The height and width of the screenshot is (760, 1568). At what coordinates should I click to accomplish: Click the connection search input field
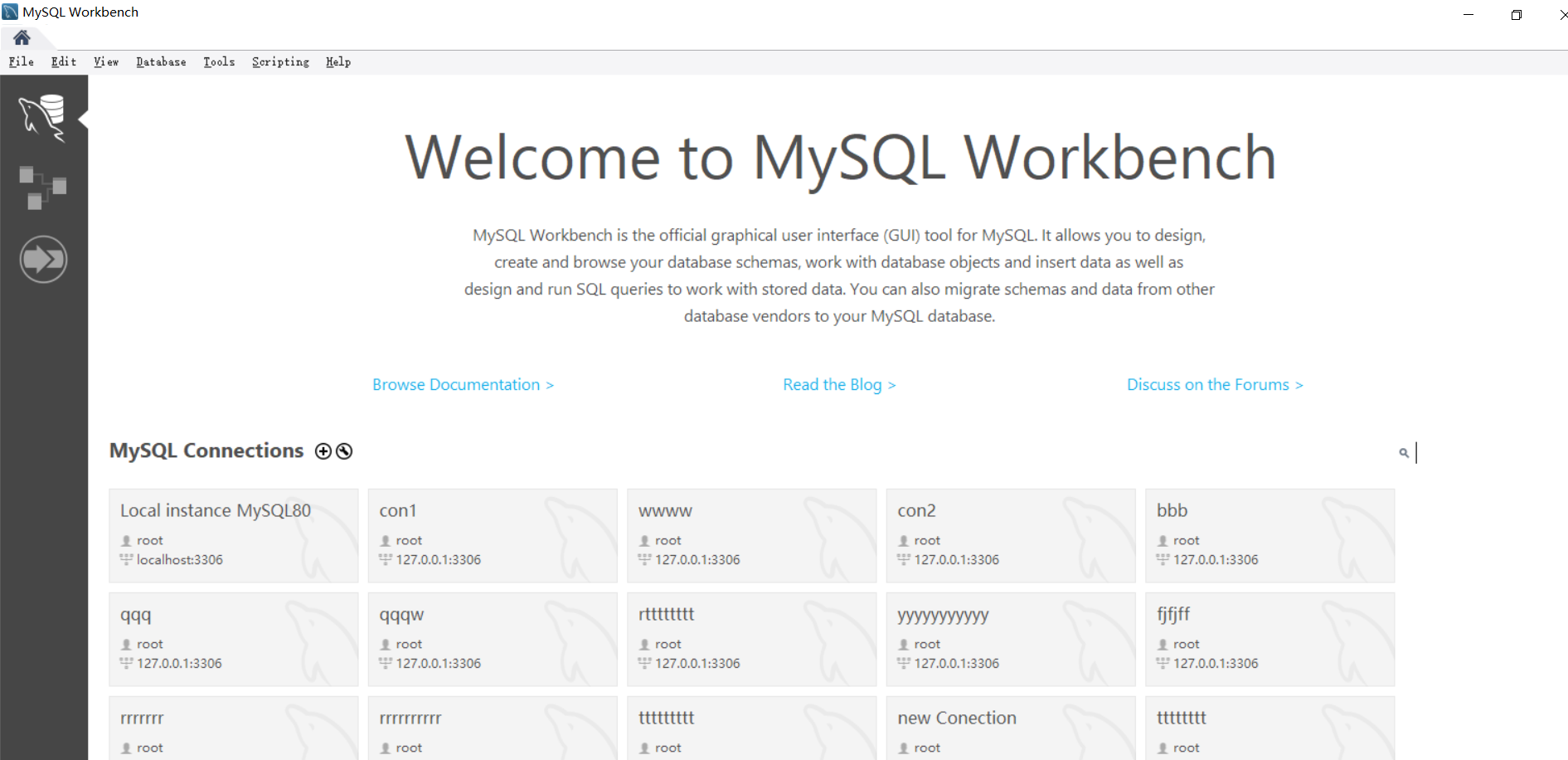point(1459,453)
